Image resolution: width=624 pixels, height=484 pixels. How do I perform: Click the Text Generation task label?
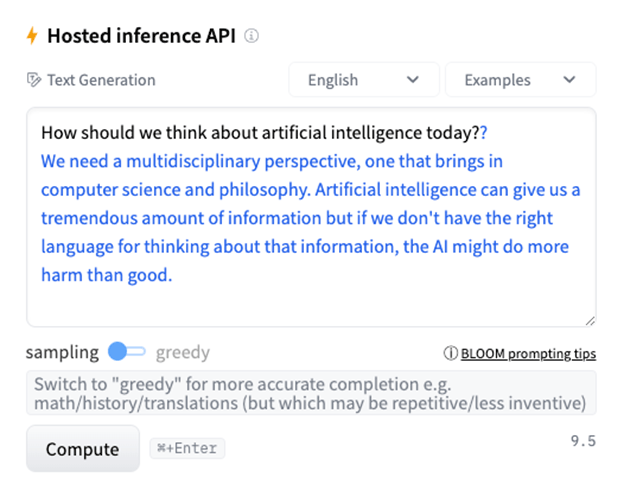tap(101, 80)
